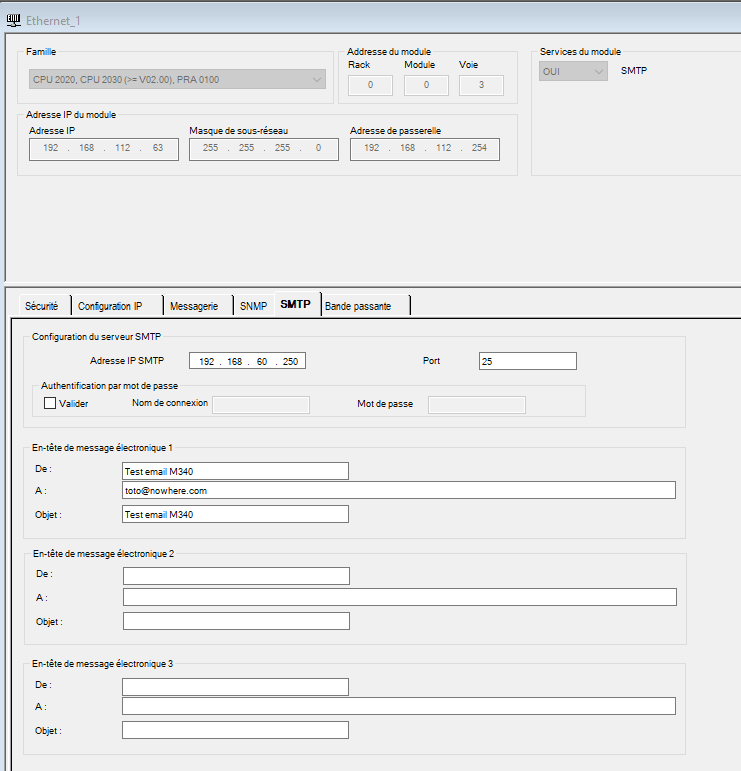Click the Nom de connexion field
Image resolution: width=741 pixels, height=771 pixels.
261,404
